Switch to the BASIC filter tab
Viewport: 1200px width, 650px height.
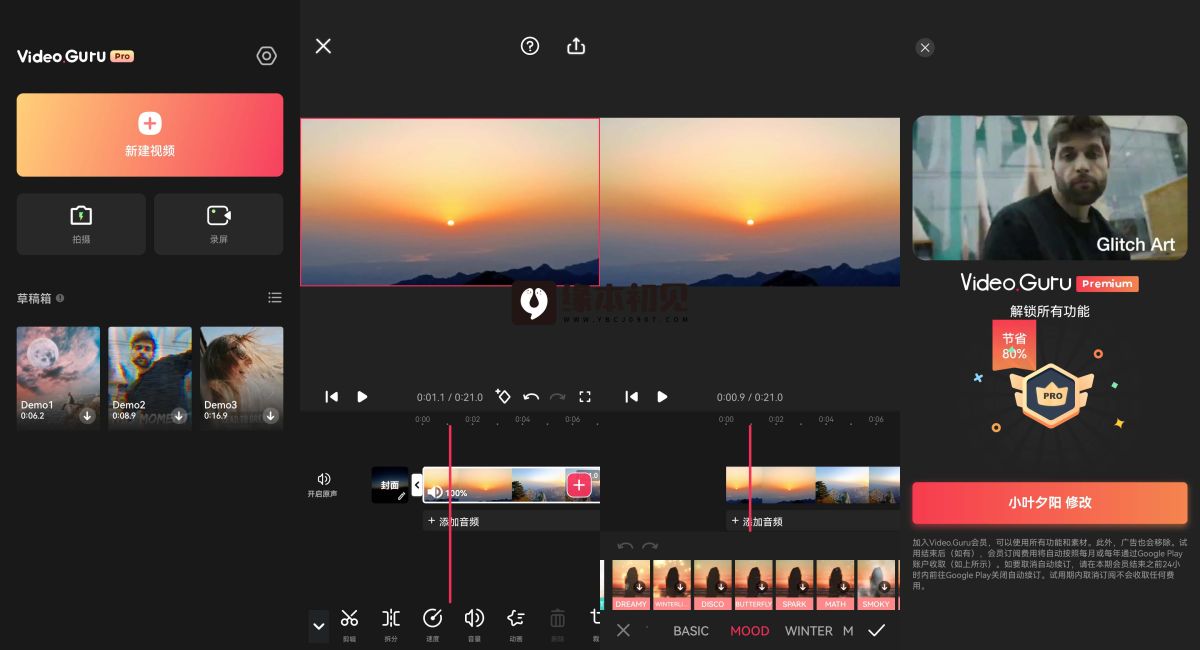click(x=691, y=631)
